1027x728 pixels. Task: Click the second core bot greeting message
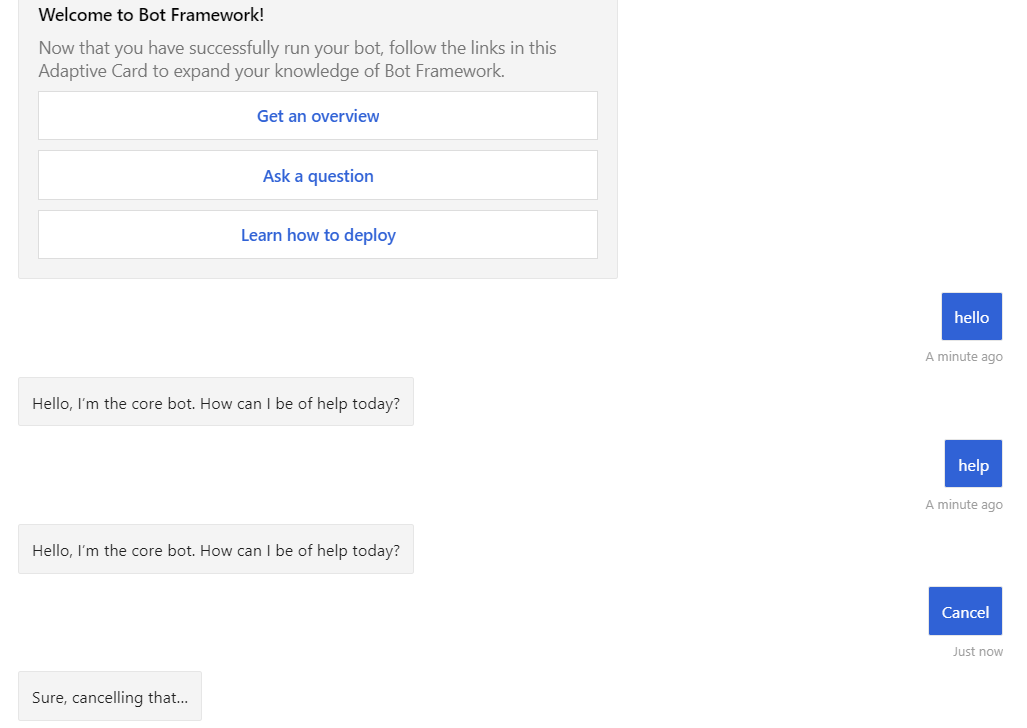click(x=215, y=549)
